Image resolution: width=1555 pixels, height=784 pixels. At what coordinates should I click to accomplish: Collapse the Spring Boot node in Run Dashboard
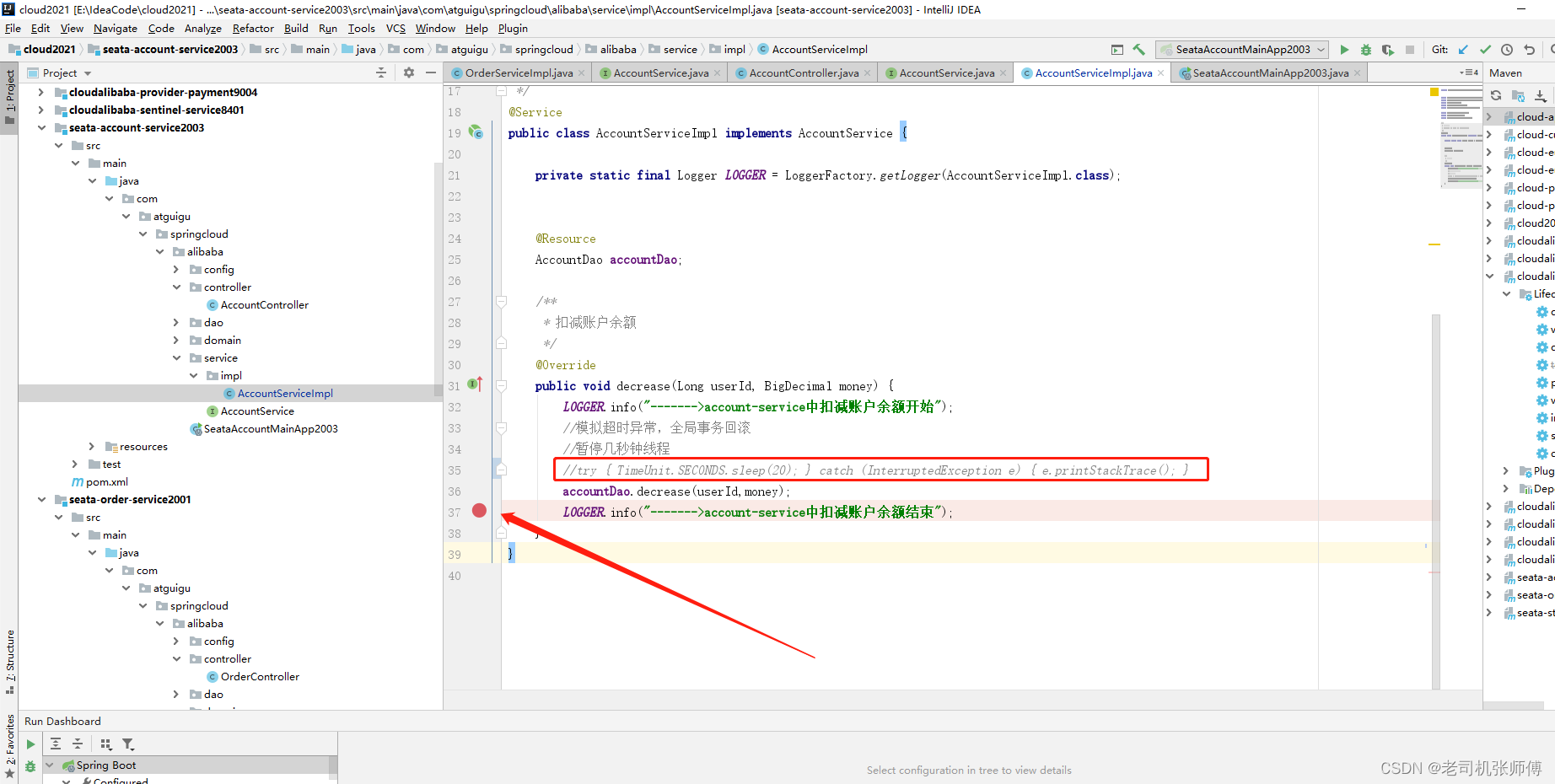tap(50, 765)
